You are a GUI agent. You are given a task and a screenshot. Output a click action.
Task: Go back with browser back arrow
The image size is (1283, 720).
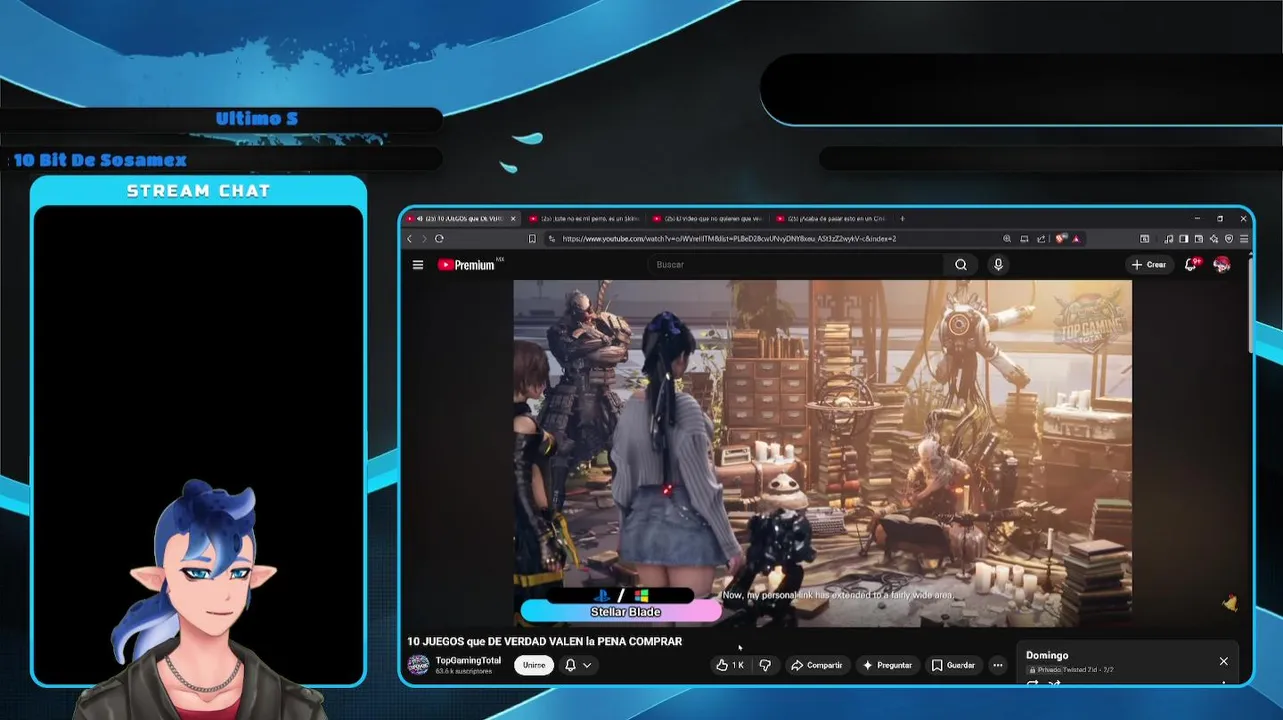pos(409,239)
